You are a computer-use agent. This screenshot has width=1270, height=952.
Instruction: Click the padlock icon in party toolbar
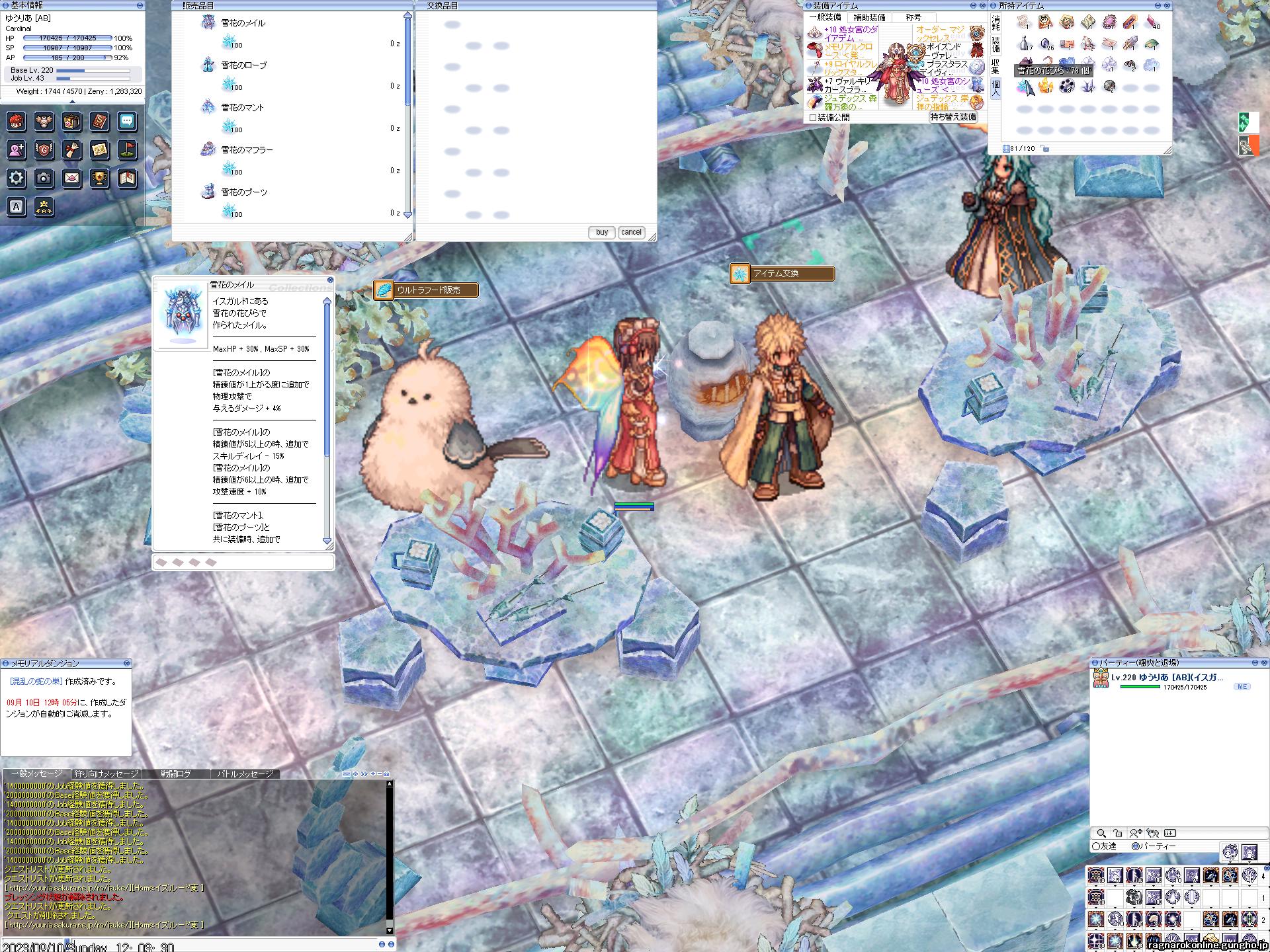pos(1118,833)
